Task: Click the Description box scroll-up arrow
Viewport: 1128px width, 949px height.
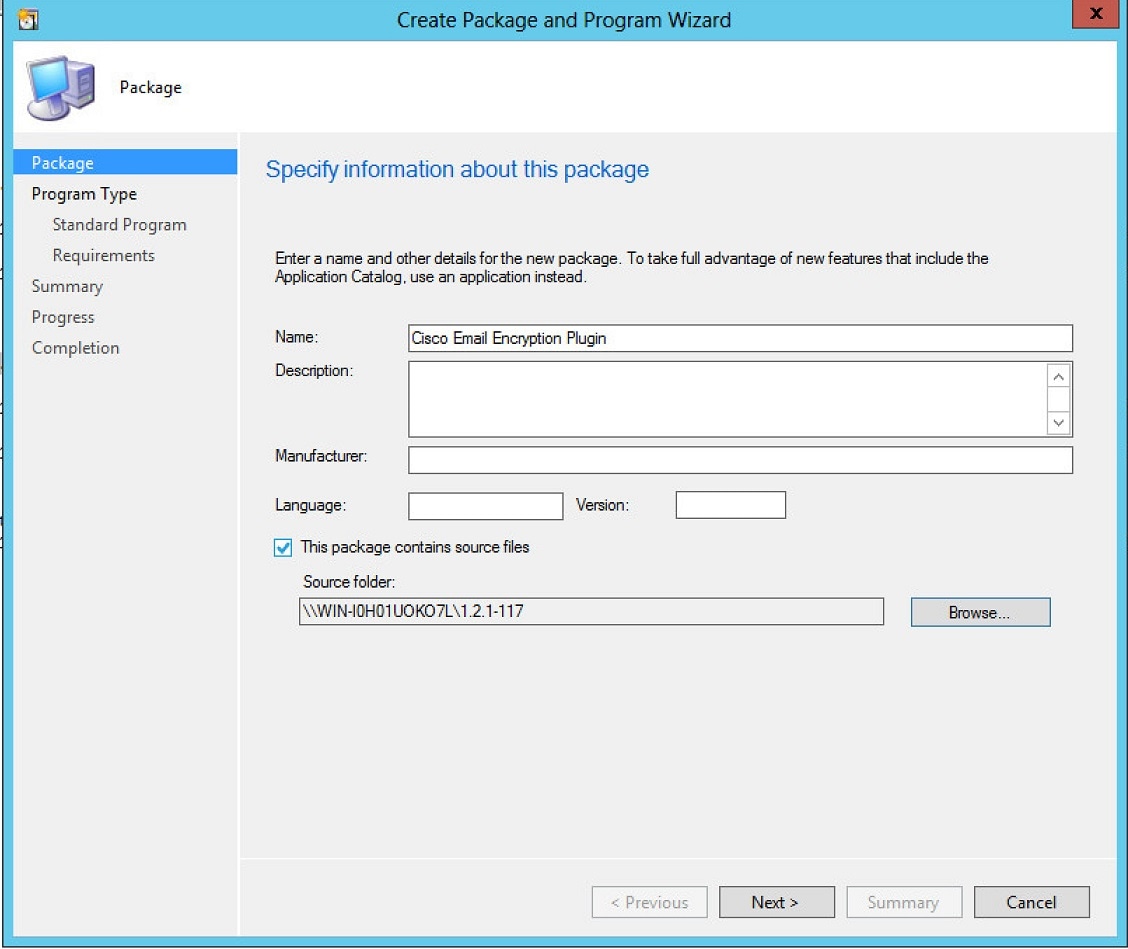Action: pyautogui.click(x=1058, y=375)
